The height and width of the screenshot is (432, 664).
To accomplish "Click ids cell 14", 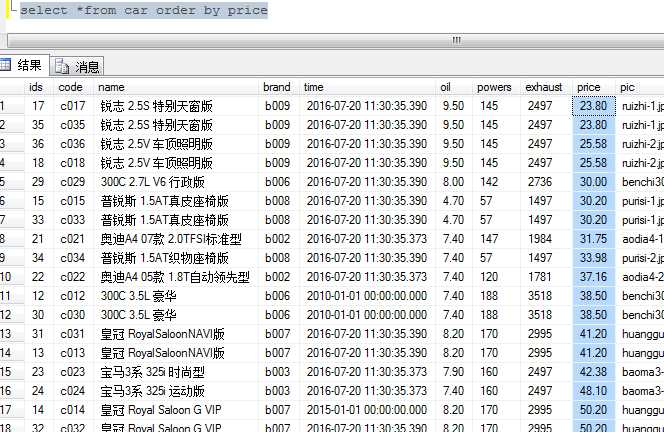I will (38, 410).
